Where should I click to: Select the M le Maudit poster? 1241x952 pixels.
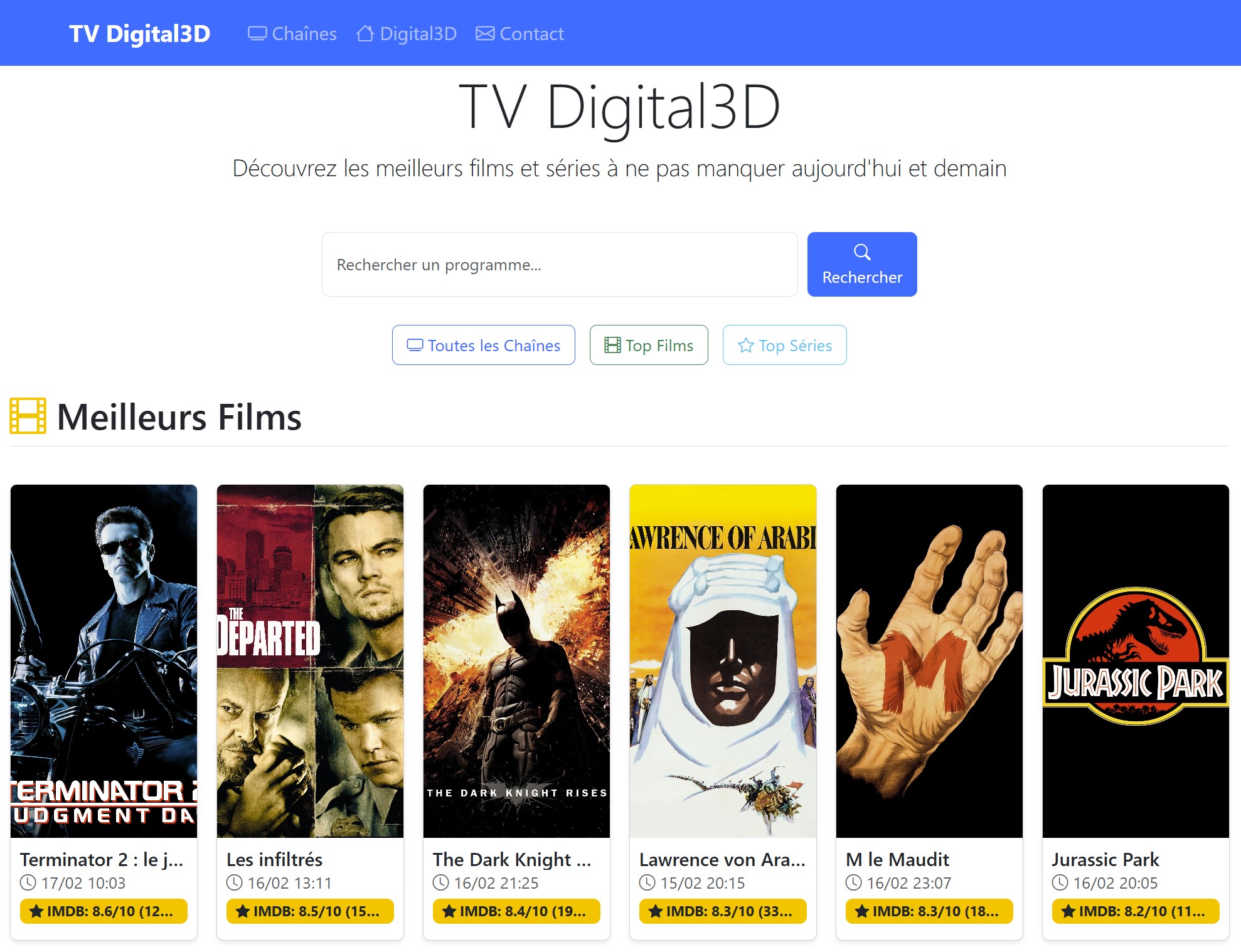(x=929, y=661)
